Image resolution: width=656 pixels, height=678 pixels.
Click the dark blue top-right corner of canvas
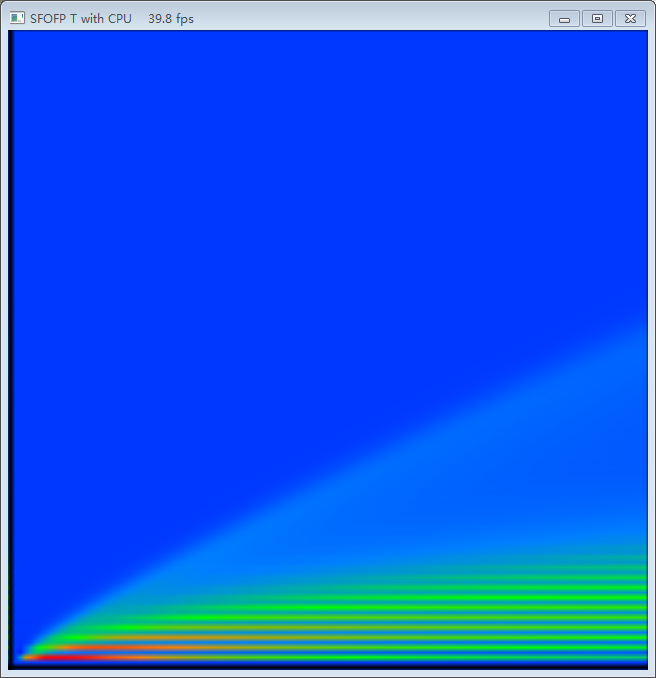click(630, 45)
